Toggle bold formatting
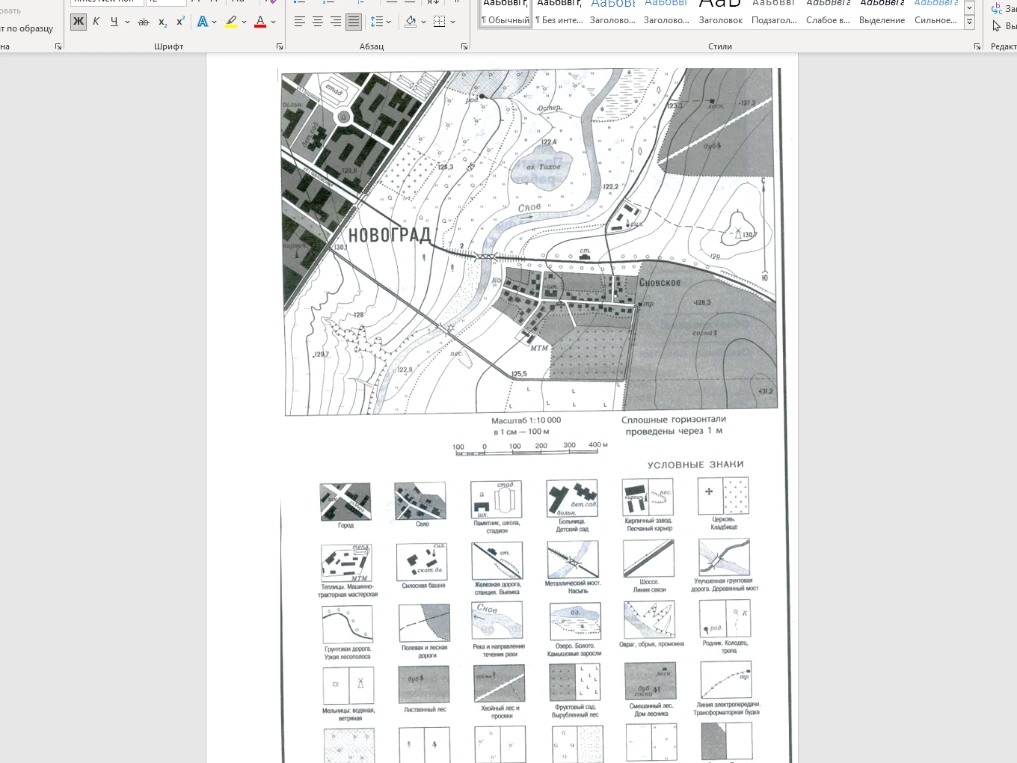The image size is (1017, 763). [x=78, y=21]
